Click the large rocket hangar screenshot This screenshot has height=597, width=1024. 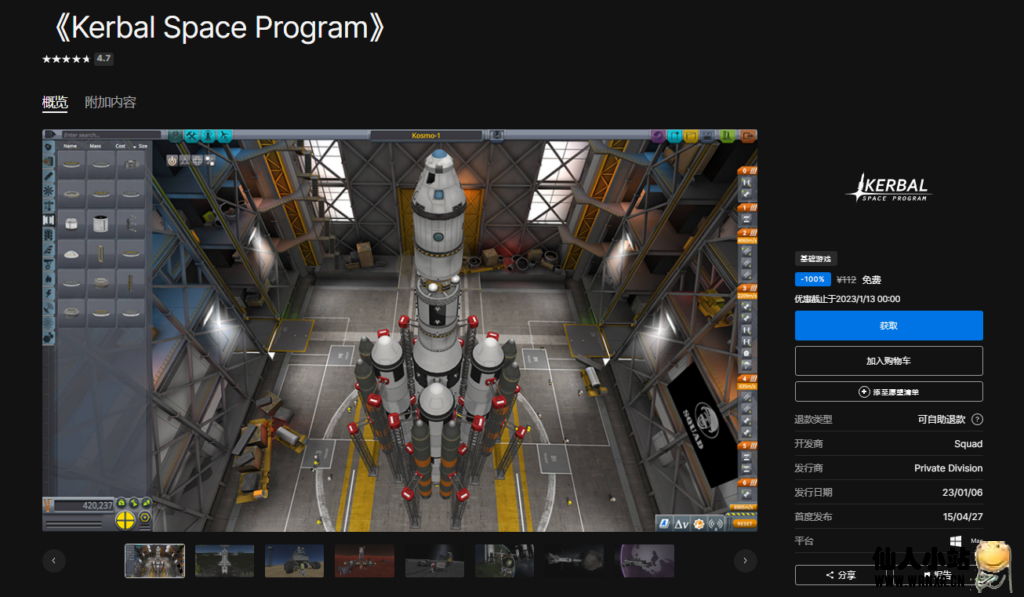coord(400,330)
